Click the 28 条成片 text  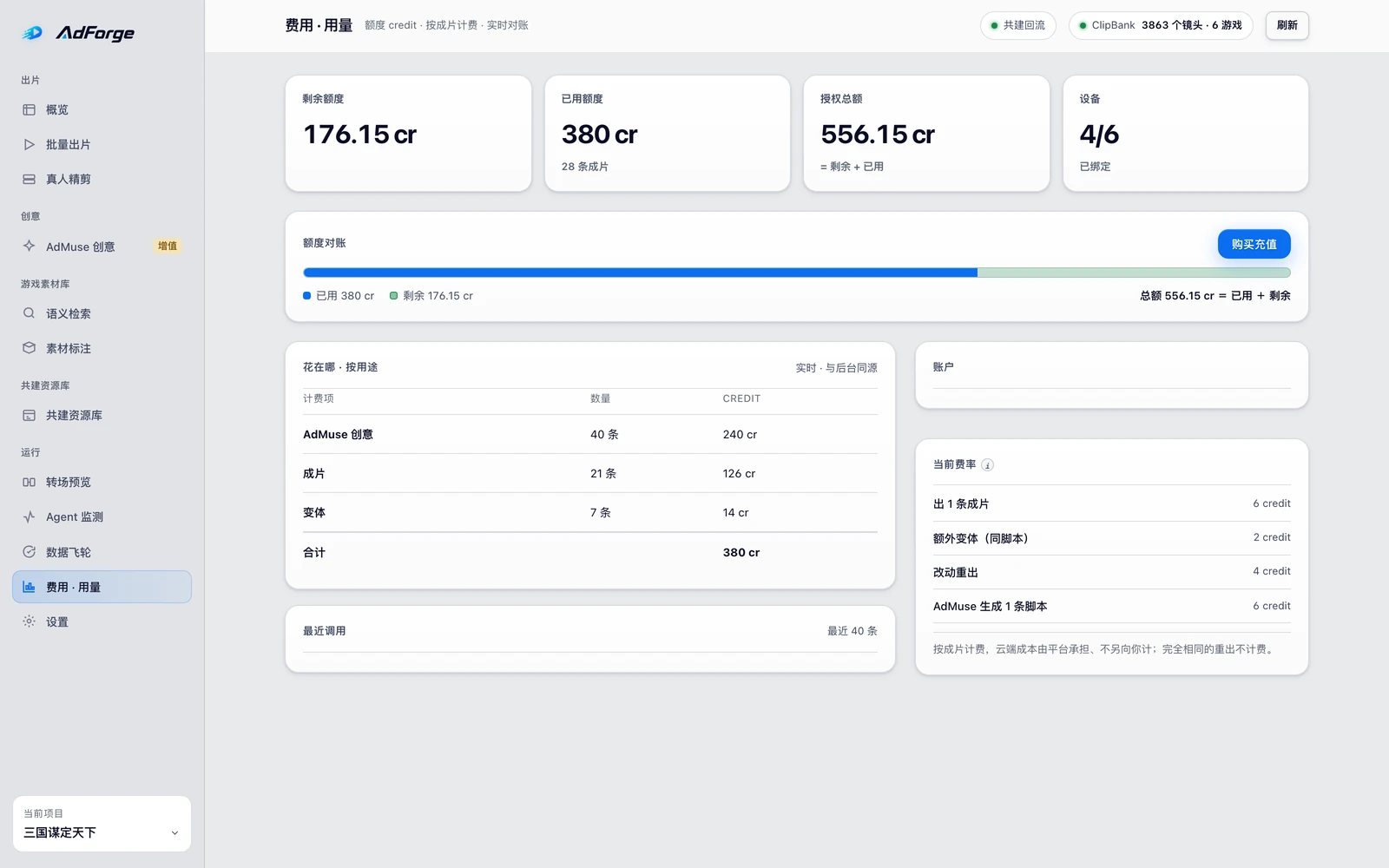pyautogui.click(x=584, y=167)
